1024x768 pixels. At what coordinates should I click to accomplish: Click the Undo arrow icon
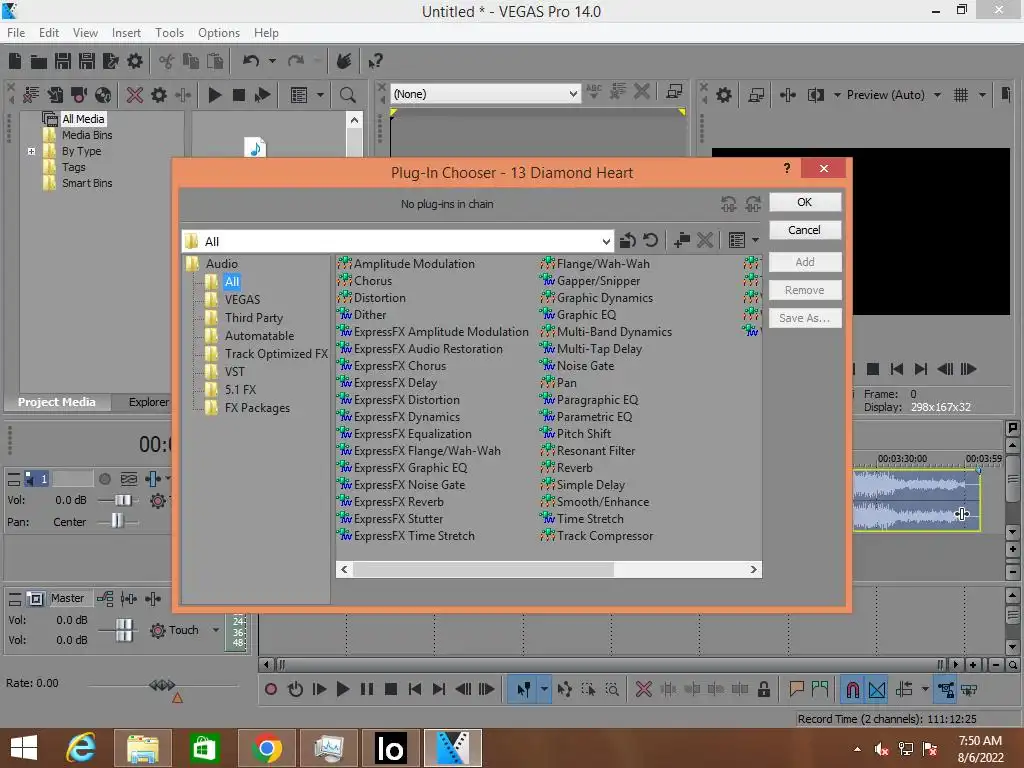251,61
